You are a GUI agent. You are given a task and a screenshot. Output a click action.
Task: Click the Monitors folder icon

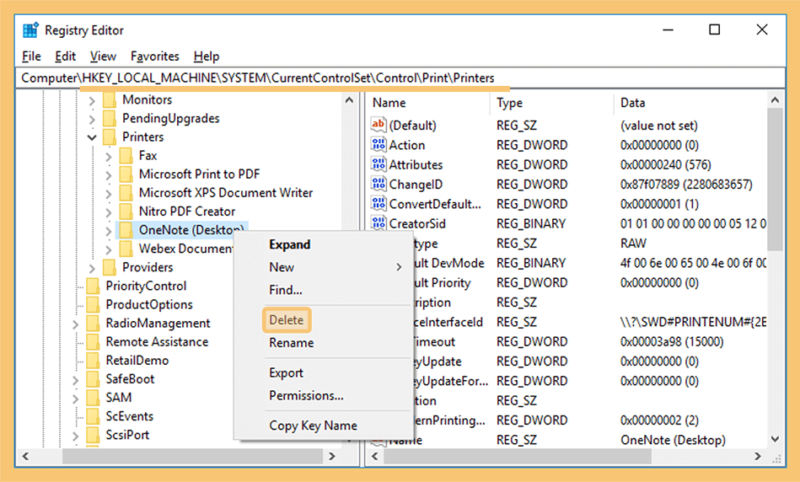[x=109, y=100]
